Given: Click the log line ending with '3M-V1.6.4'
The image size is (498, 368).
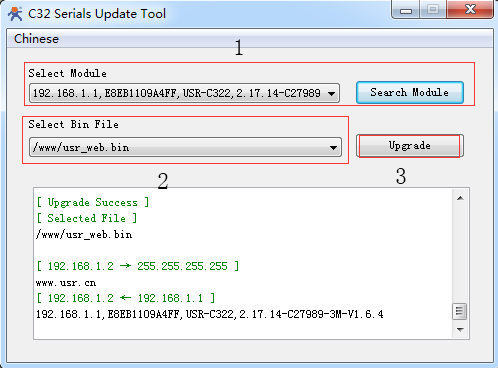Looking at the screenshot, I should (210, 314).
